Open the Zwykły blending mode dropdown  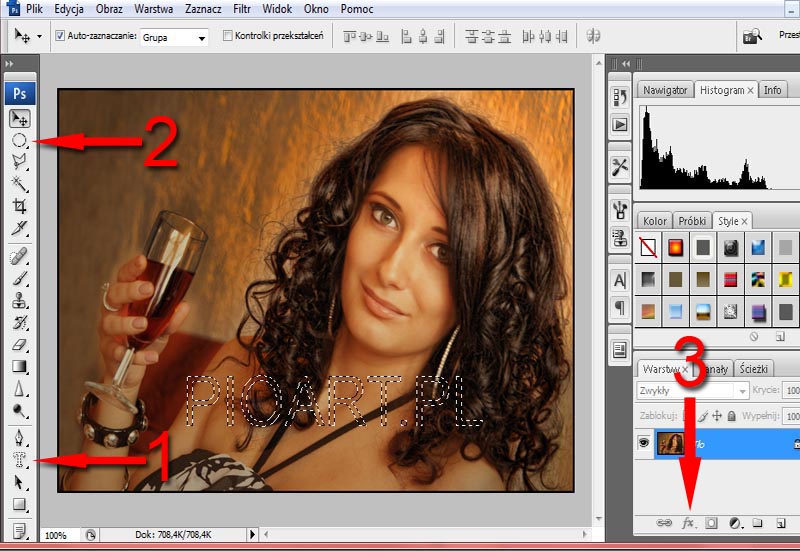(x=690, y=391)
